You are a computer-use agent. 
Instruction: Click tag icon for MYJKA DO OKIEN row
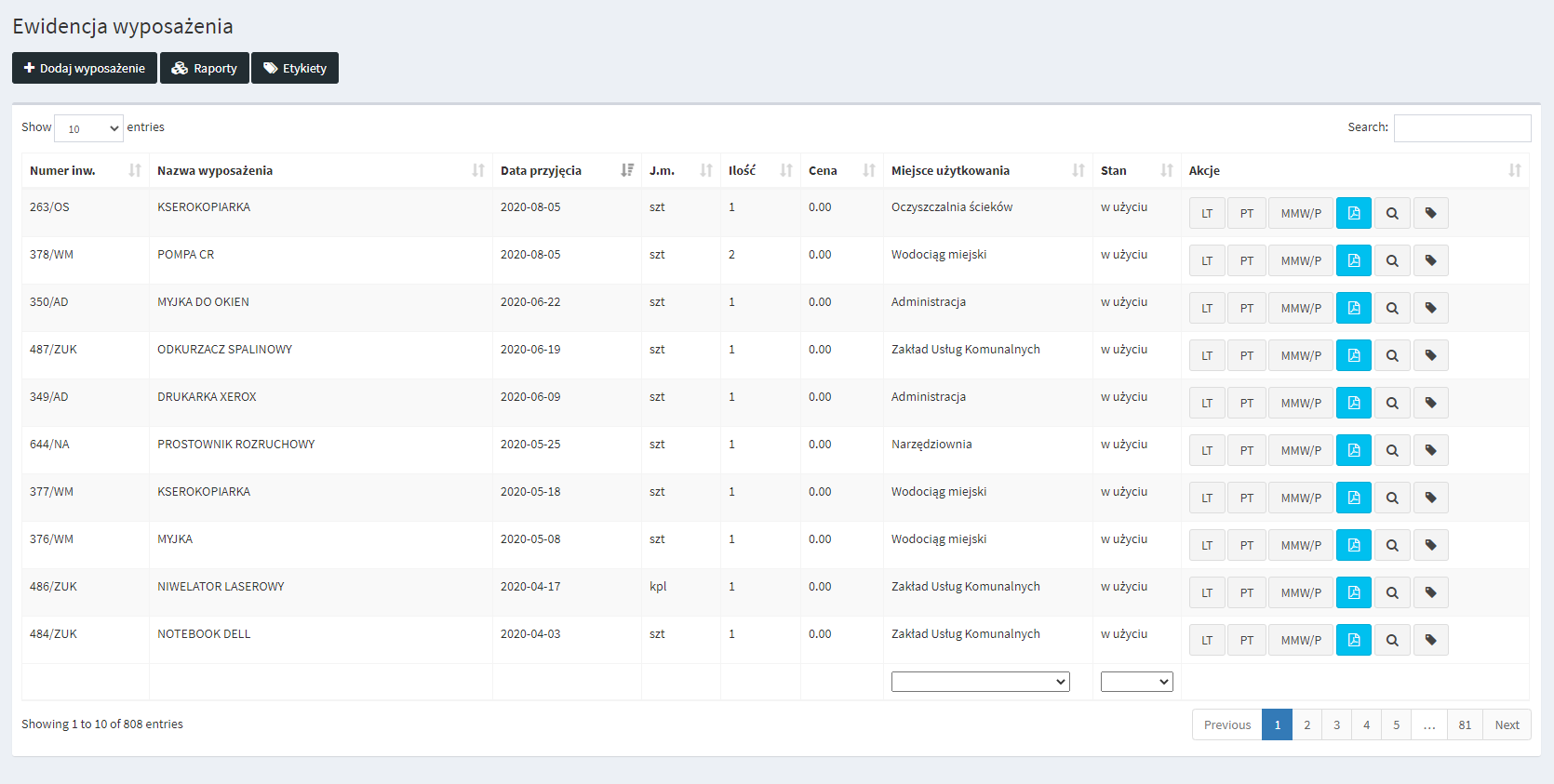tap(1430, 308)
